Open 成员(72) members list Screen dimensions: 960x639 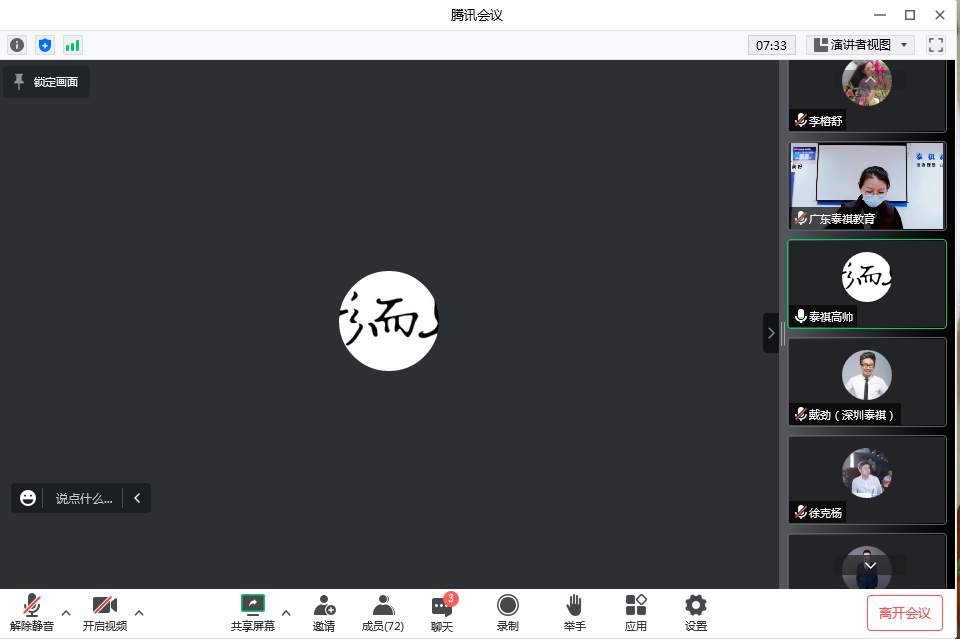[383, 612]
